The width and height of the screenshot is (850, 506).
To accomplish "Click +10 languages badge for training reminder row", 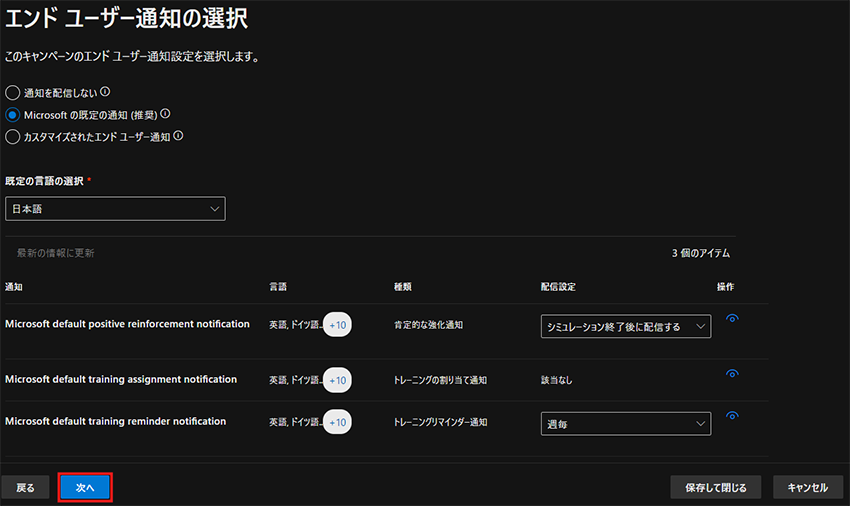I will click(x=337, y=422).
